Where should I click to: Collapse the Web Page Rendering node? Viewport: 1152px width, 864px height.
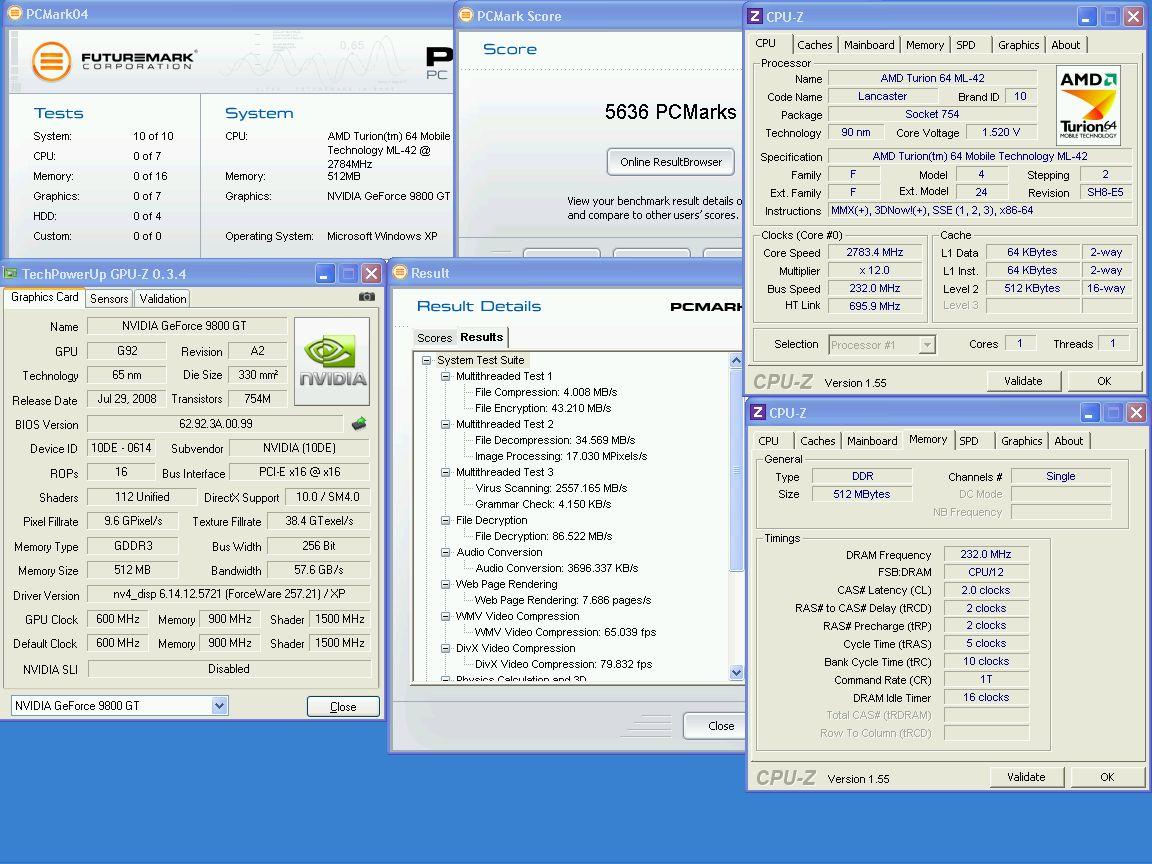pos(445,584)
